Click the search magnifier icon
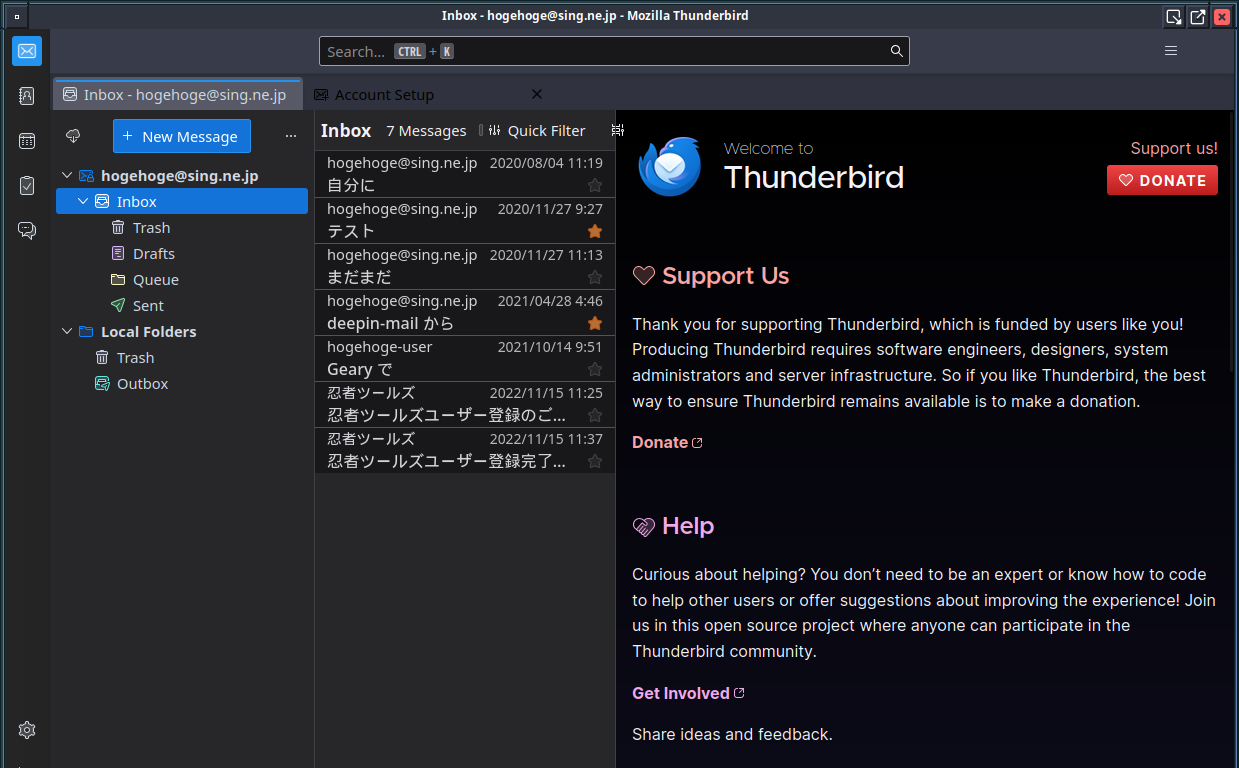The height and width of the screenshot is (768, 1239). point(897,51)
